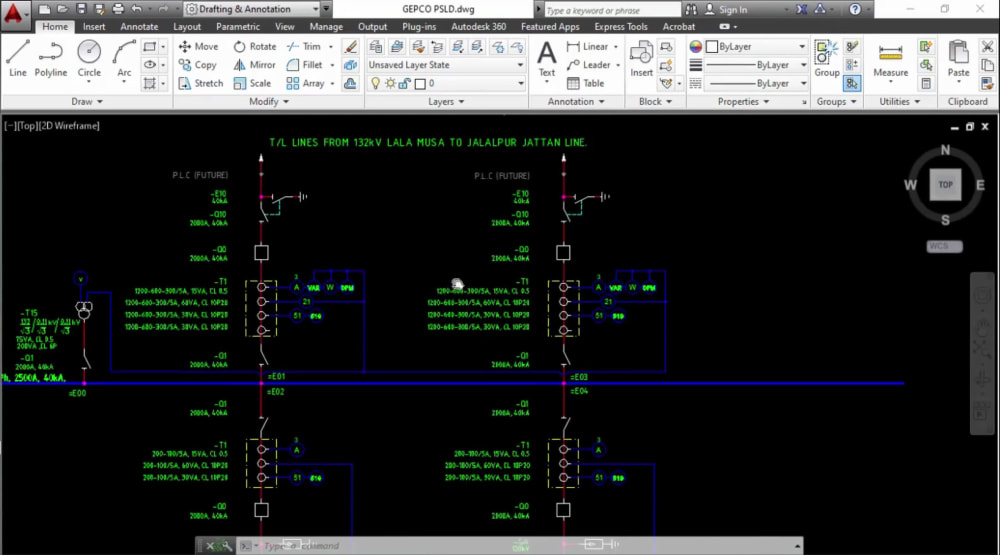Click the object color swatch in Properties
Screen dimensions: 1000x555
[x=712, y=47]
